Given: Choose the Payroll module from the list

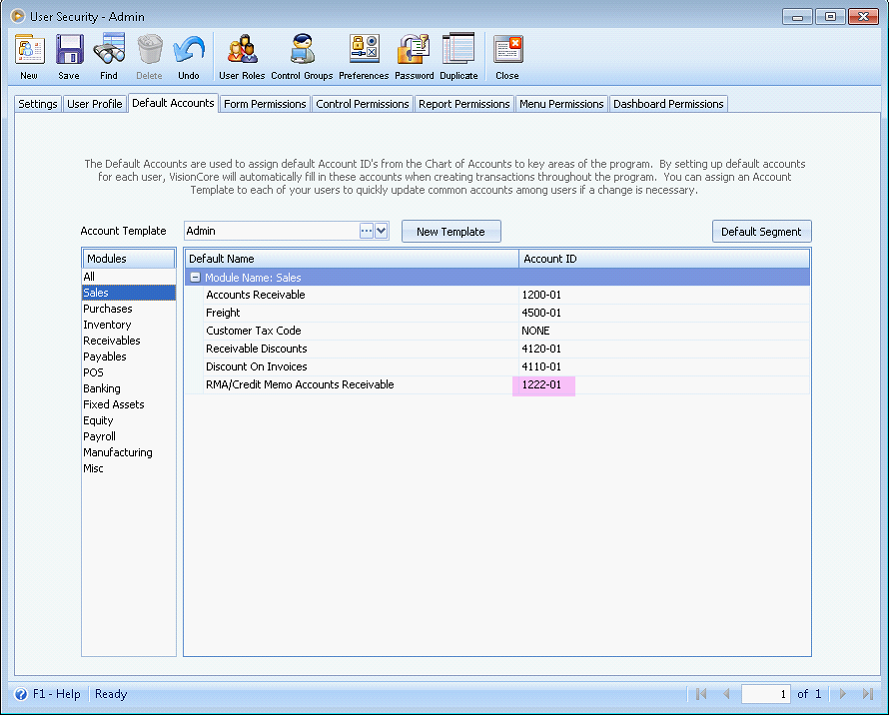Looking at the screenshot, I should (100, 437).
